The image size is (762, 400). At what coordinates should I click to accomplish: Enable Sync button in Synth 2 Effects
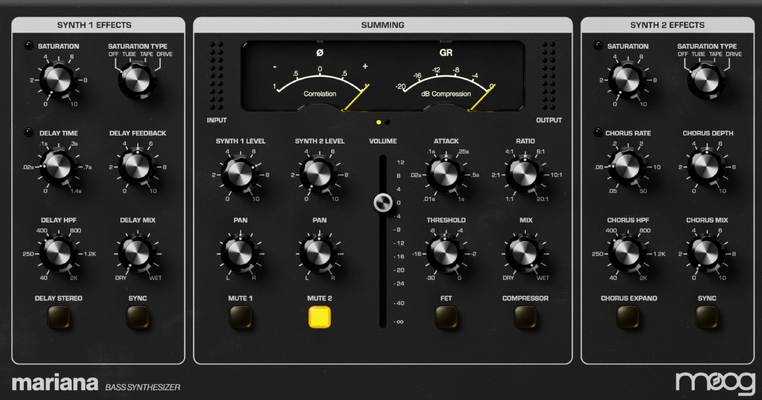point(707,317)
